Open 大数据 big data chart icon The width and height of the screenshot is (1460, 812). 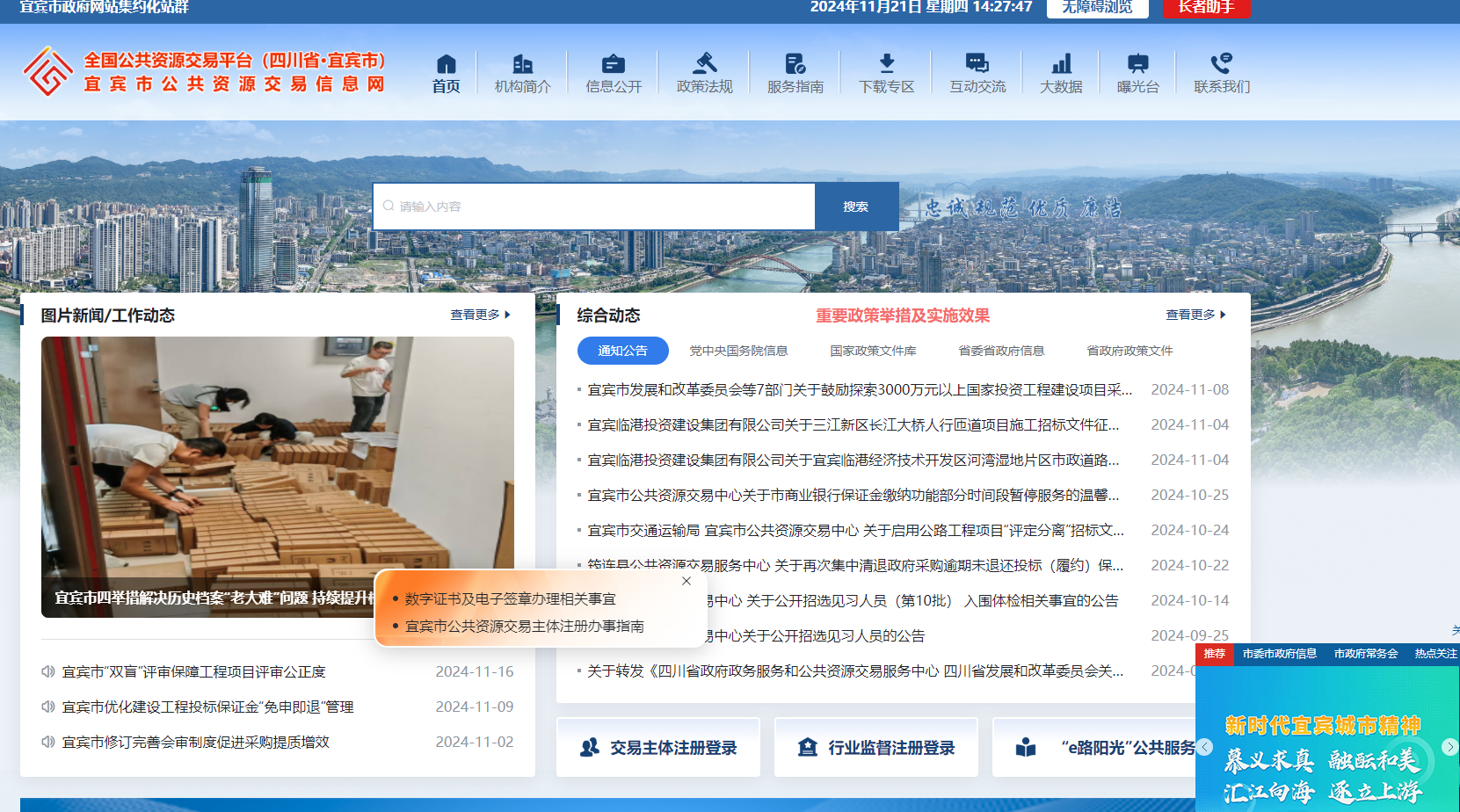(x=1061, y=72)
